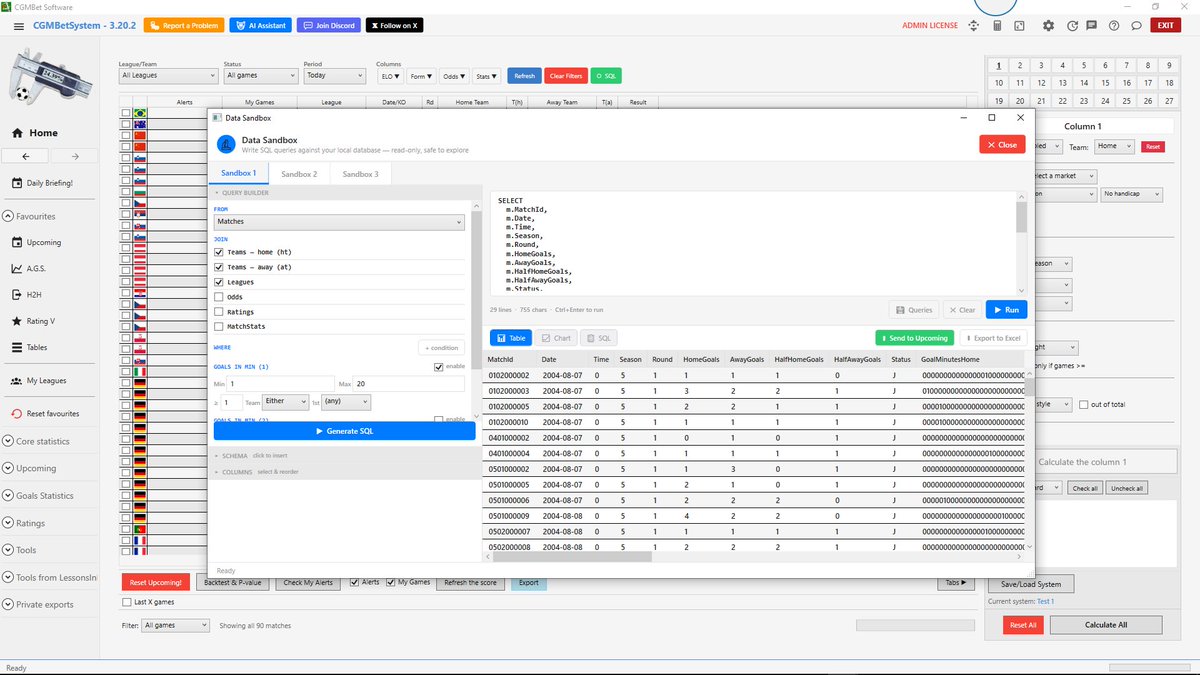Image resolution: width=1200 pixels, height=675 pixels.
Task: Click the Generate SQL button
Action: (344, 431)
